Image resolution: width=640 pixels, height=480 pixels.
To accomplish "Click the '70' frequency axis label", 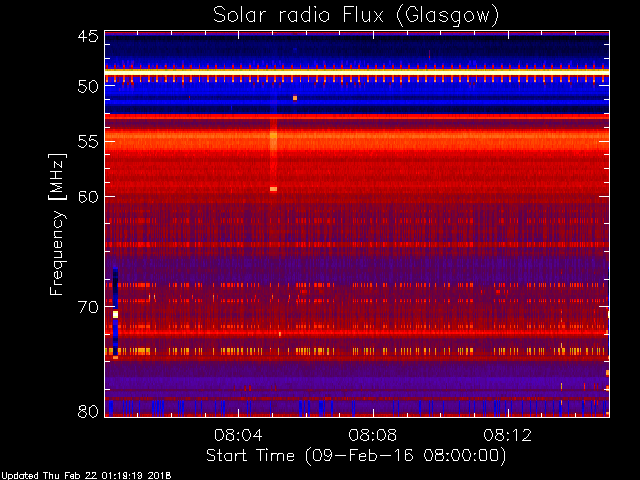I will coord(88,307).
